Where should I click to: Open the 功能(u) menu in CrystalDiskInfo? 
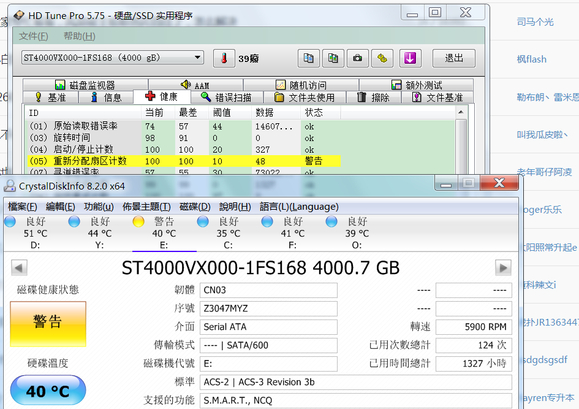[x=99, y=207]
